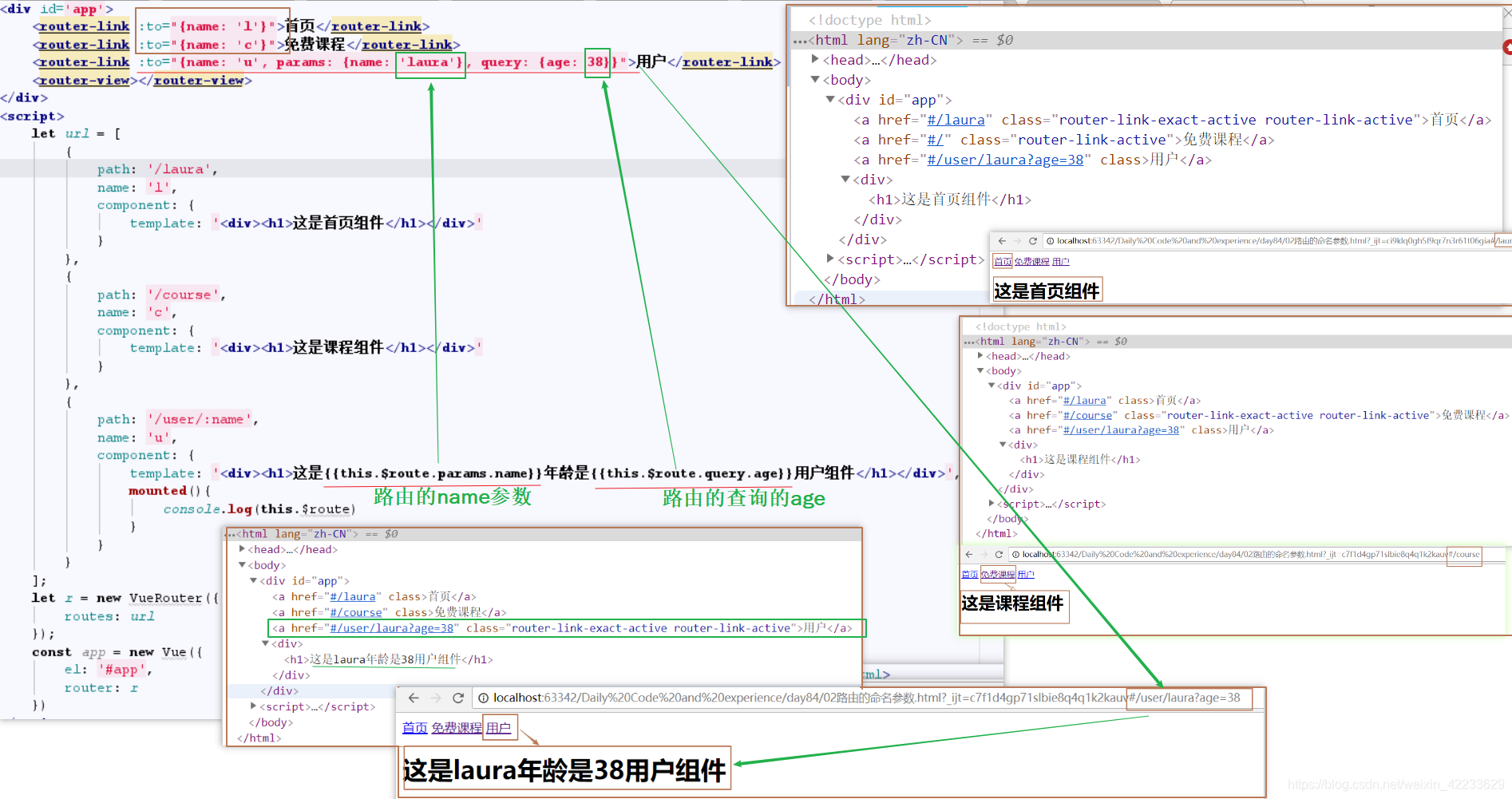Click code line path: '/user/:name' in the editor

pyautogui.click(x=177, y=419)
